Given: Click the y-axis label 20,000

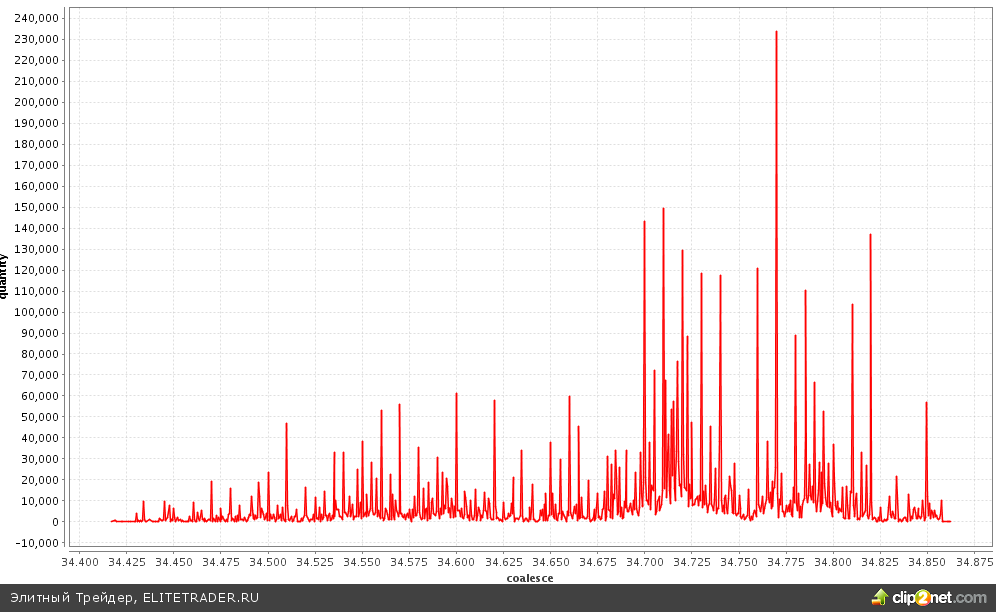Looking at the screenshot, I should (x=39, y=480).
